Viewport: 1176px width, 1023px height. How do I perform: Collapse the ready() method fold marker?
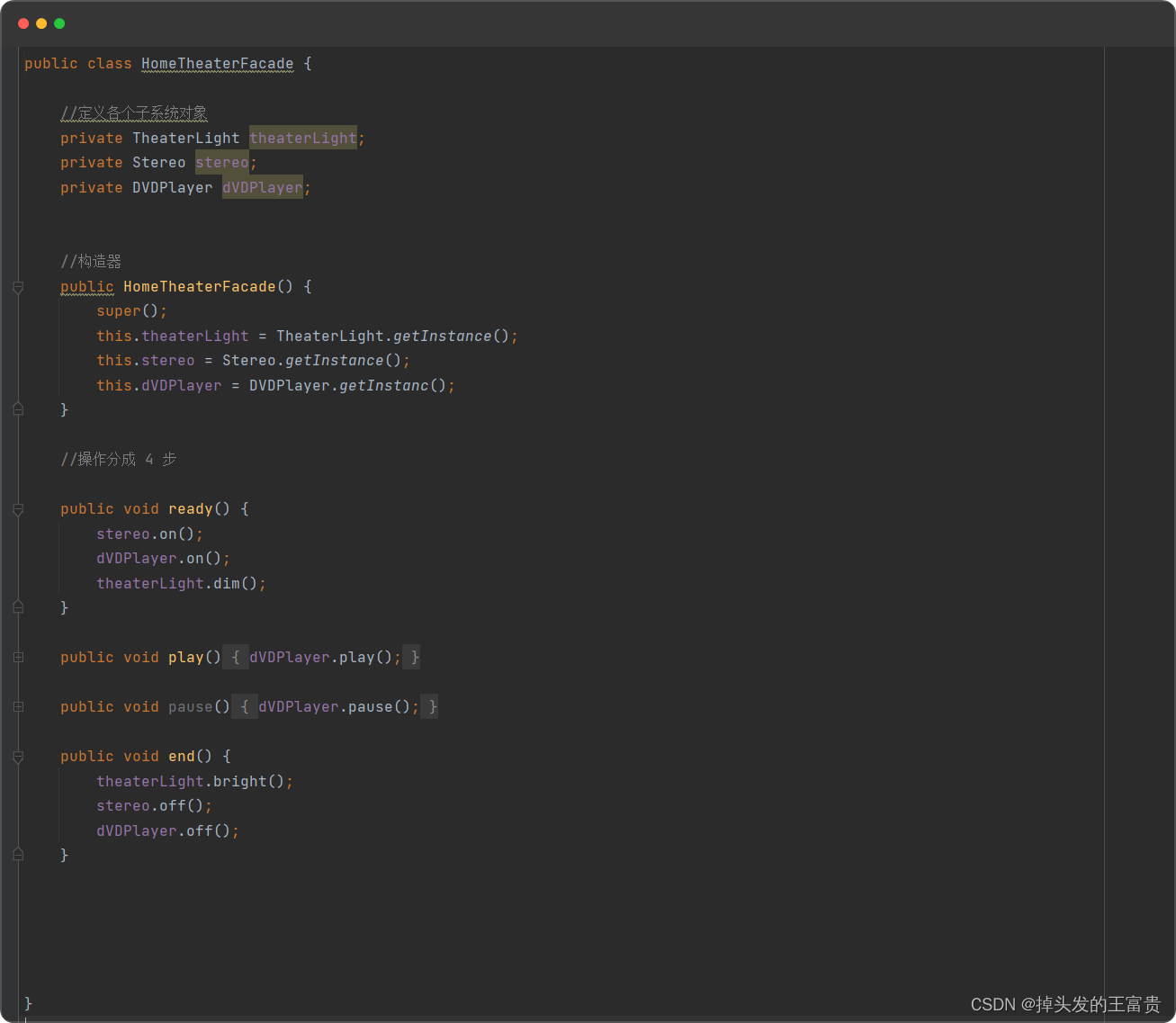tap(18, 509)
